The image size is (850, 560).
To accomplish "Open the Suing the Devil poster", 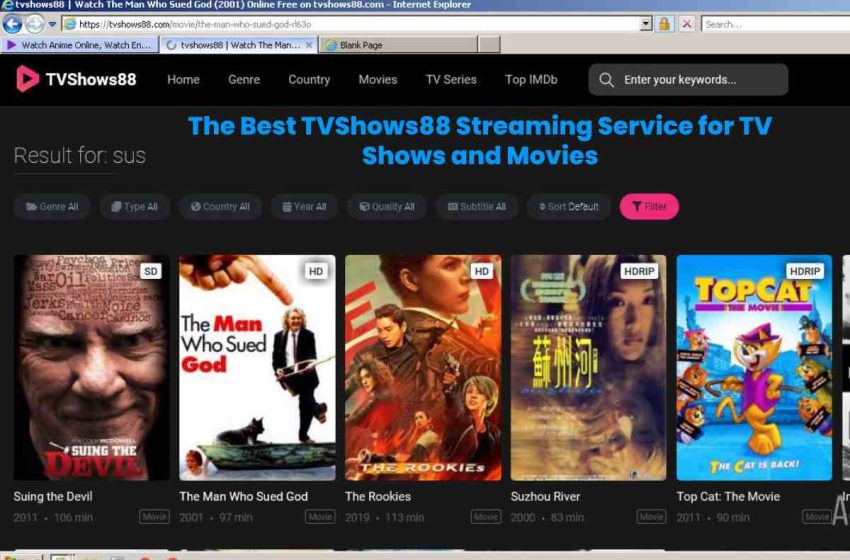I will coord(92,368).
